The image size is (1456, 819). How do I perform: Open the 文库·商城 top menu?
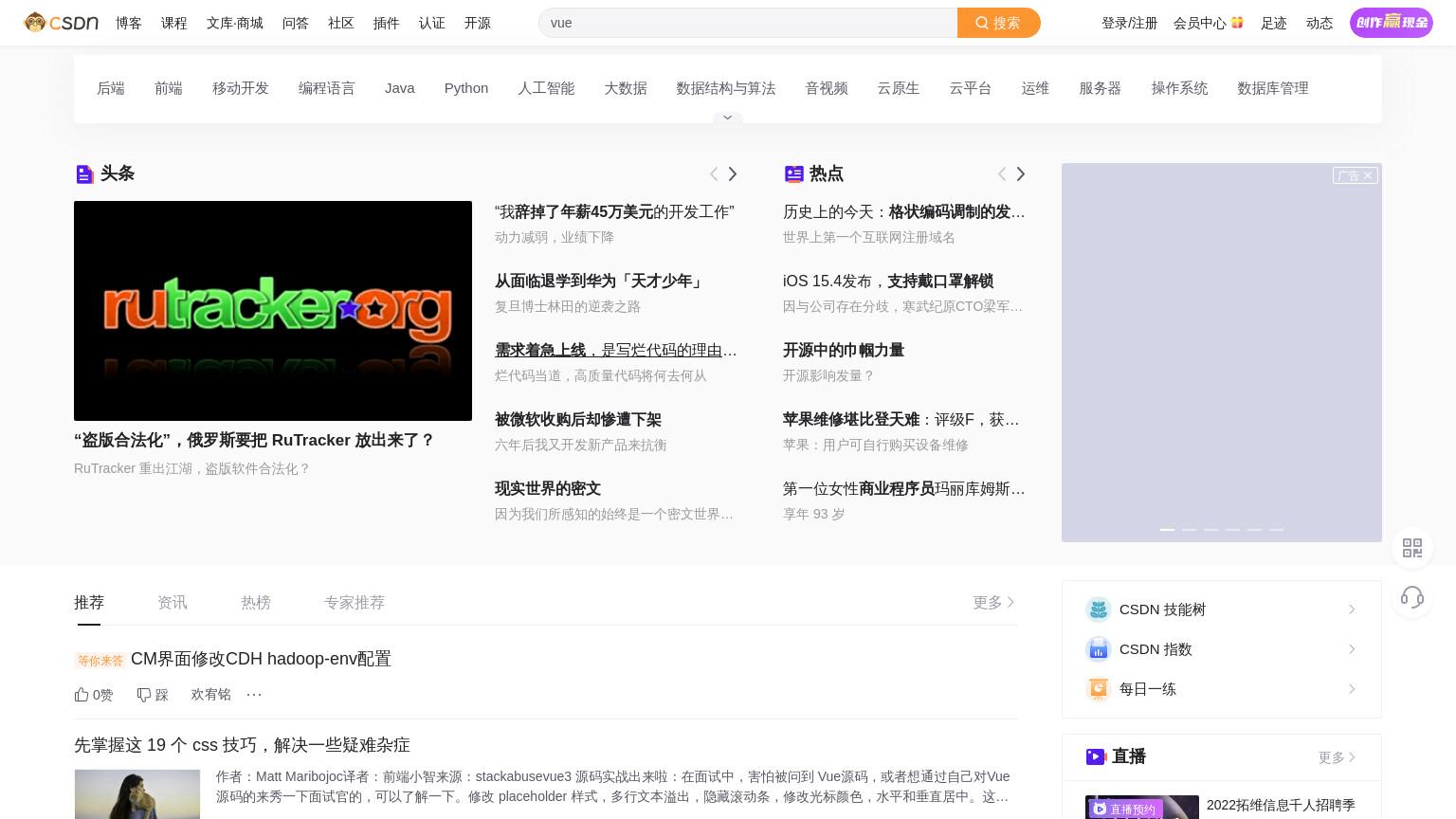235,23
